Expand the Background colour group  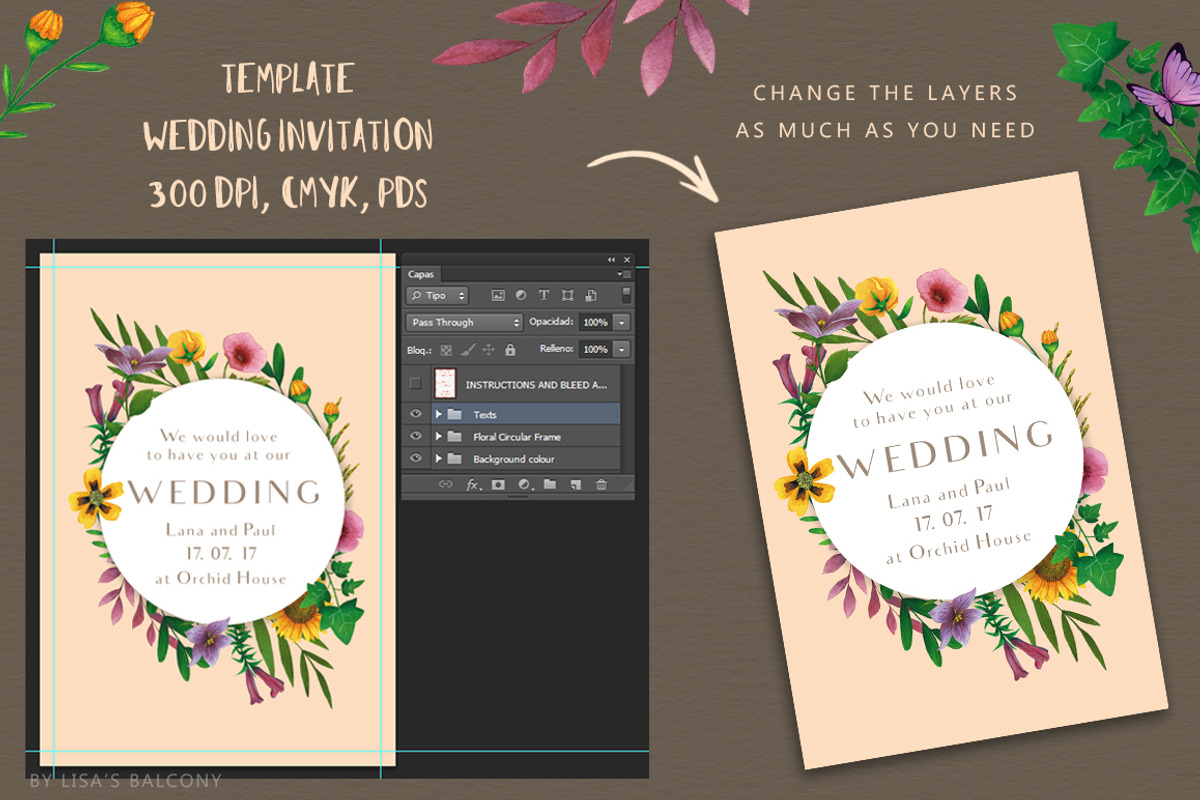[438, 459]
